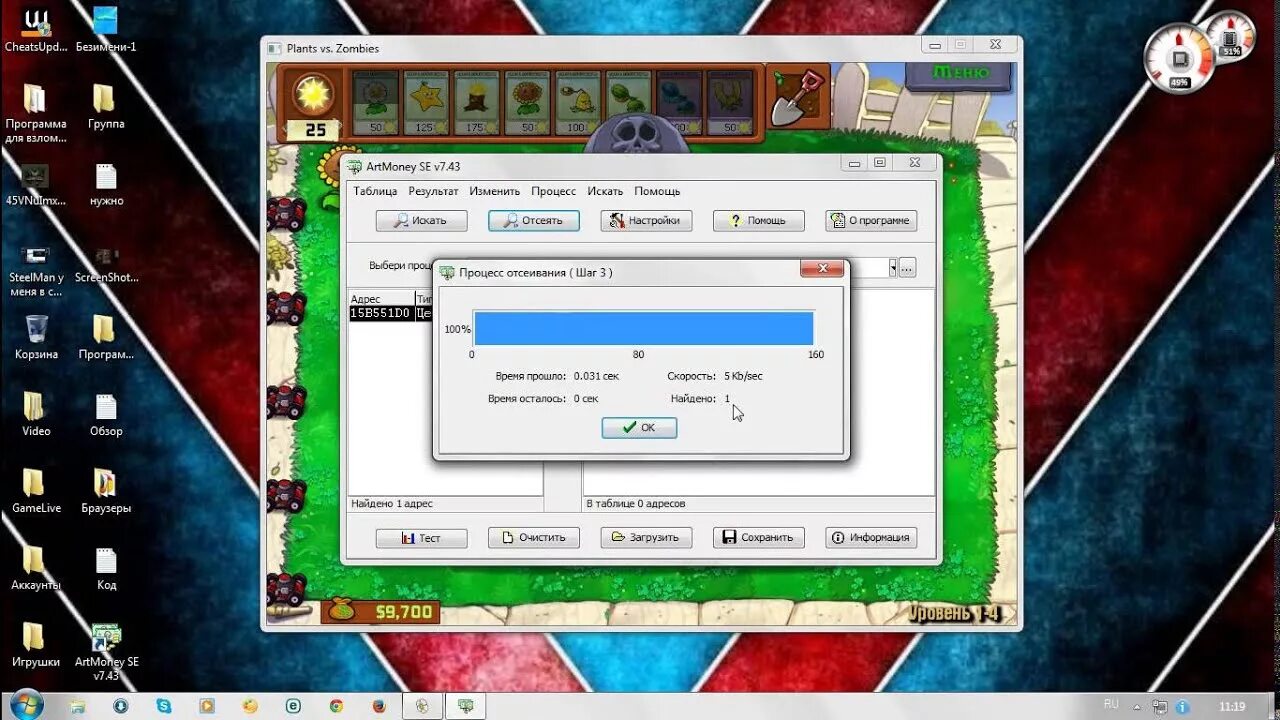Image resolution: width=1280 pixels, height=720 pixels.
Task: Open the 45VNulmx desktop file
Action: click(36, 184)
